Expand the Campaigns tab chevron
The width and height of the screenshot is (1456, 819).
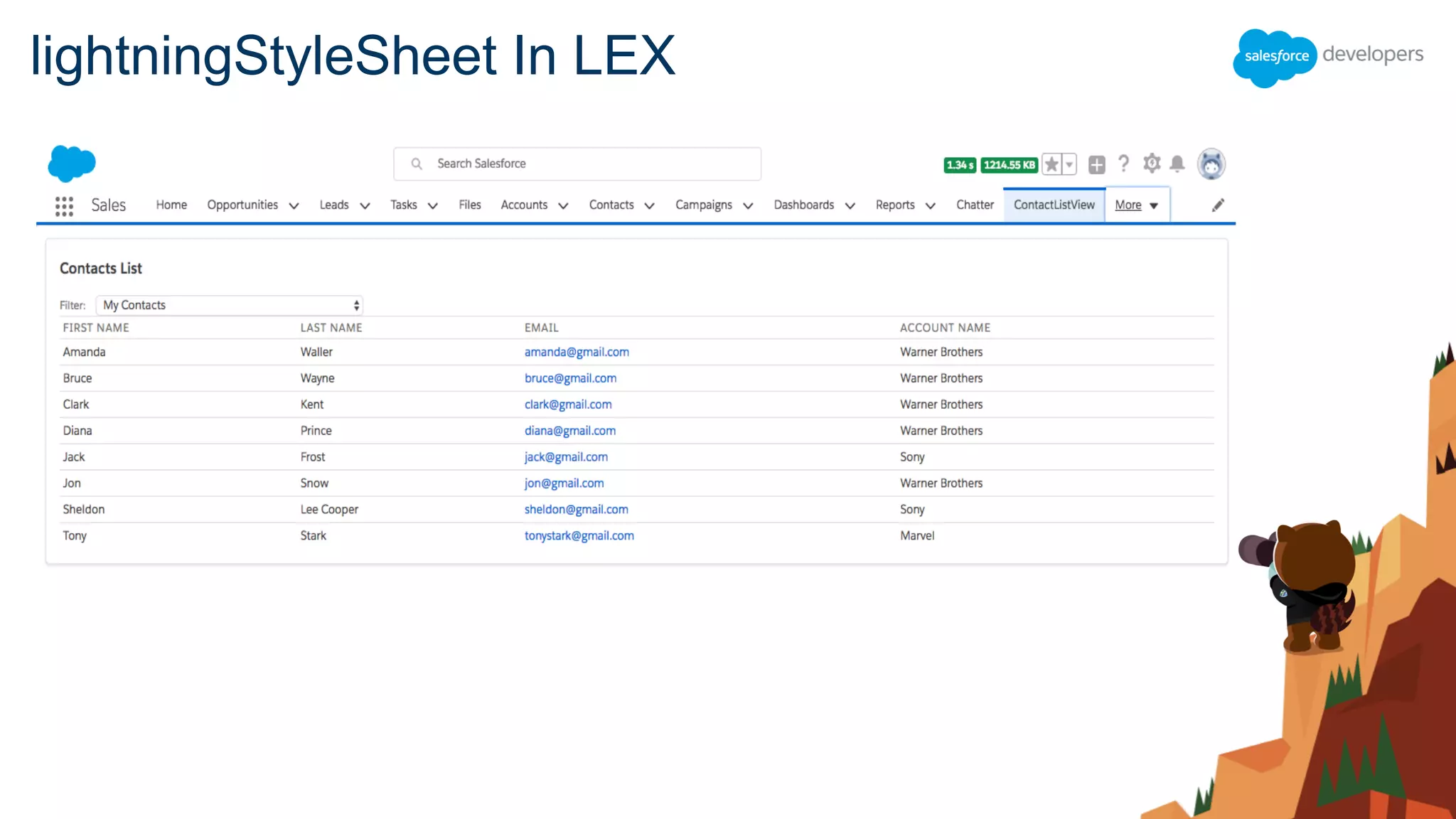(x=748, y=206)
